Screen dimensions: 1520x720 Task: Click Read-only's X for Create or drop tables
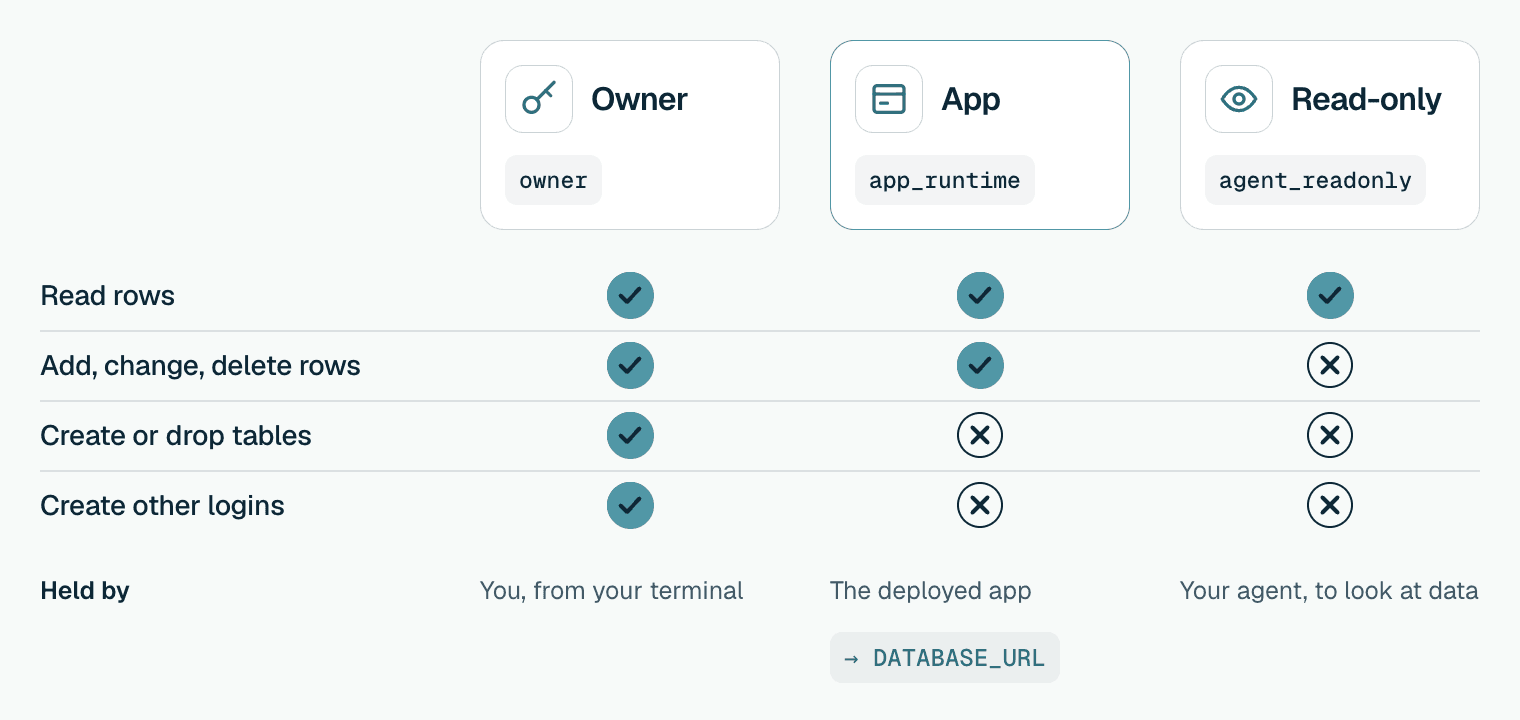click(x=1330, y=436)
